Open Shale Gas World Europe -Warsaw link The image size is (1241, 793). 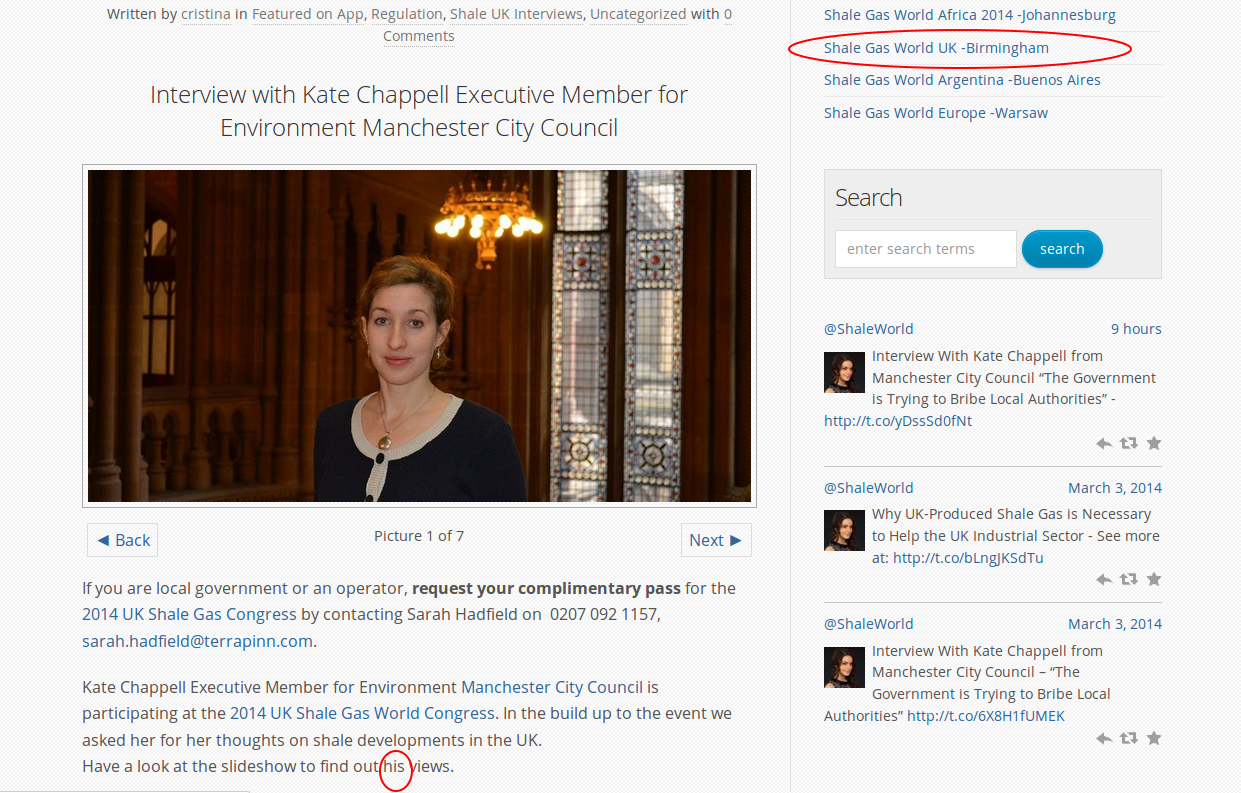936,113
